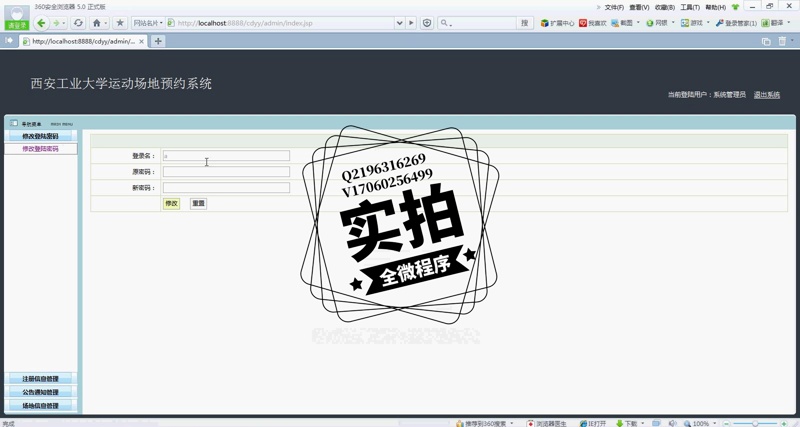
Task: Open the 网站名片 dropdown
Action: pyautogui.click(x=148, y=23)
